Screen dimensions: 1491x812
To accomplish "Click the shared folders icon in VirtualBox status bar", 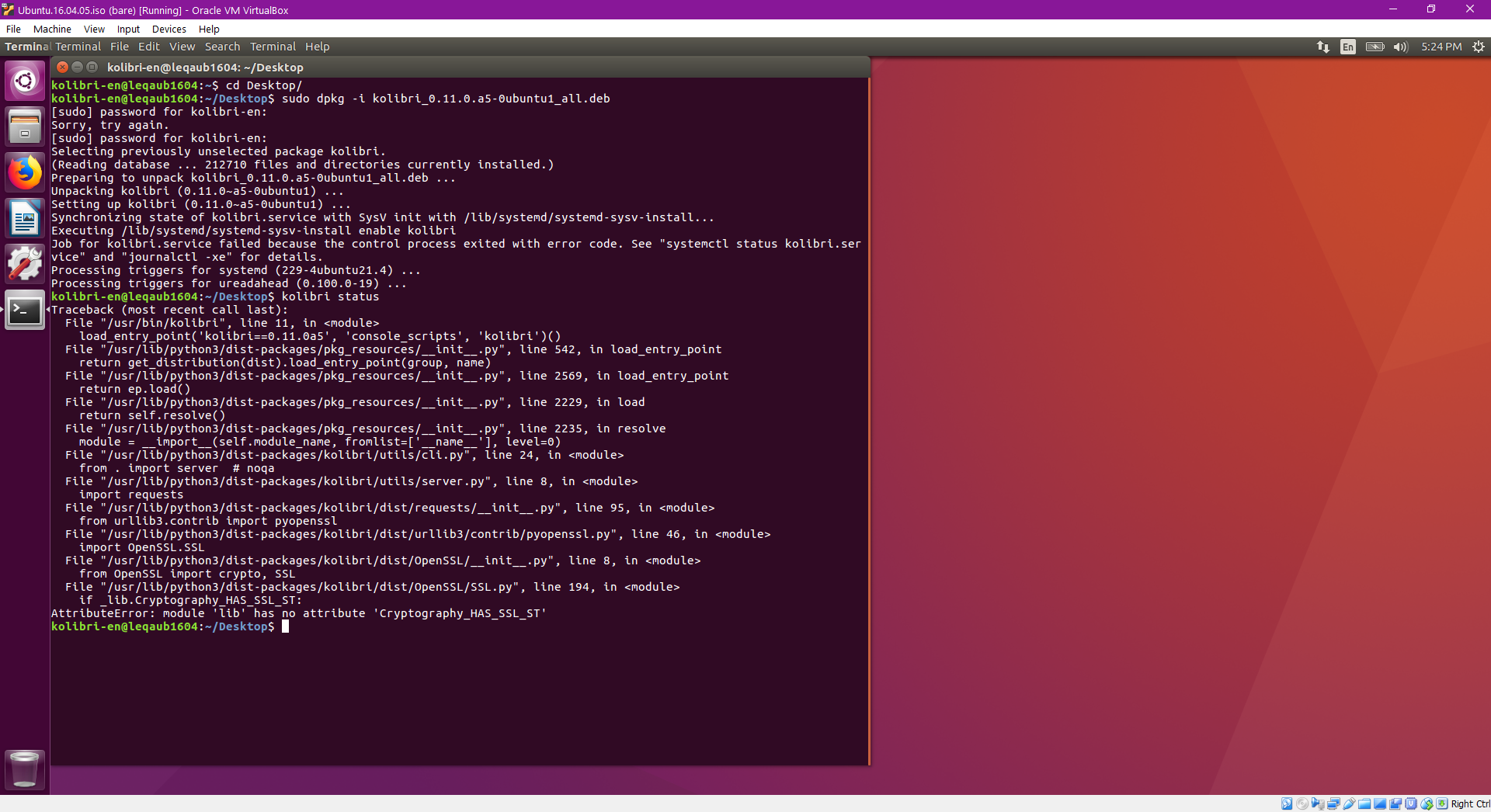I will [x=1364, y=803].
